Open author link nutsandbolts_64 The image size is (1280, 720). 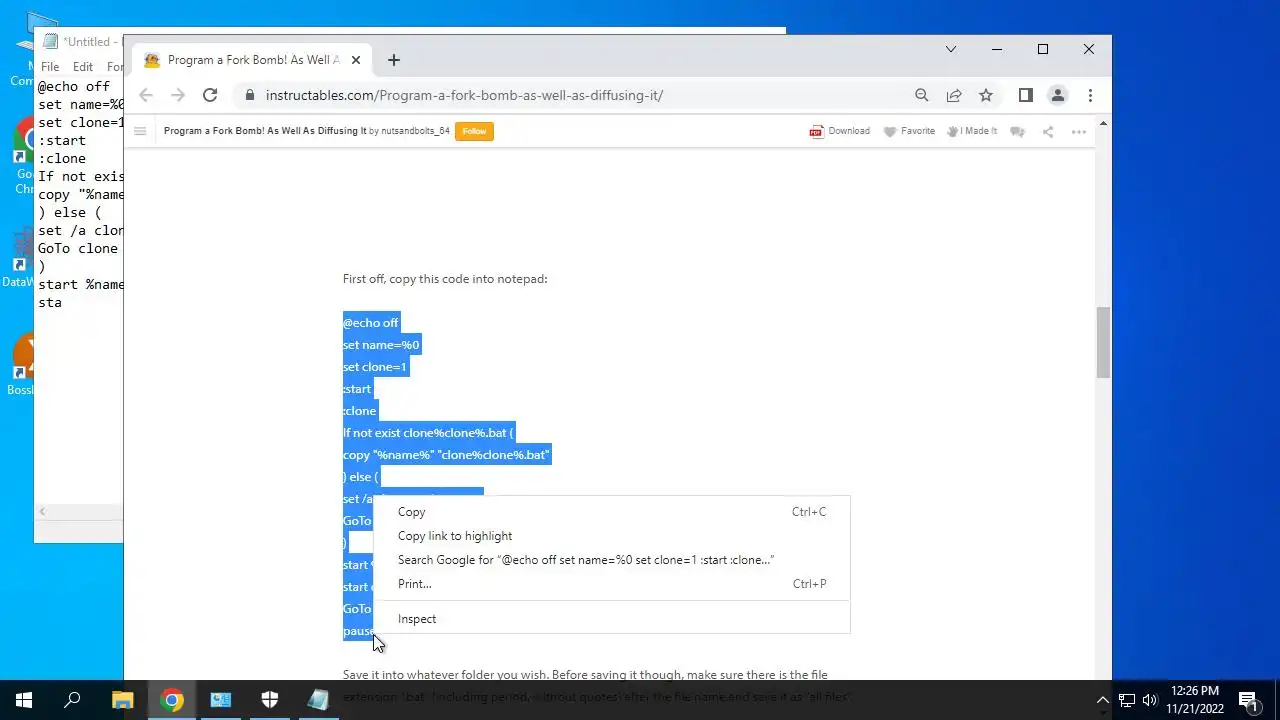point(415,131)
